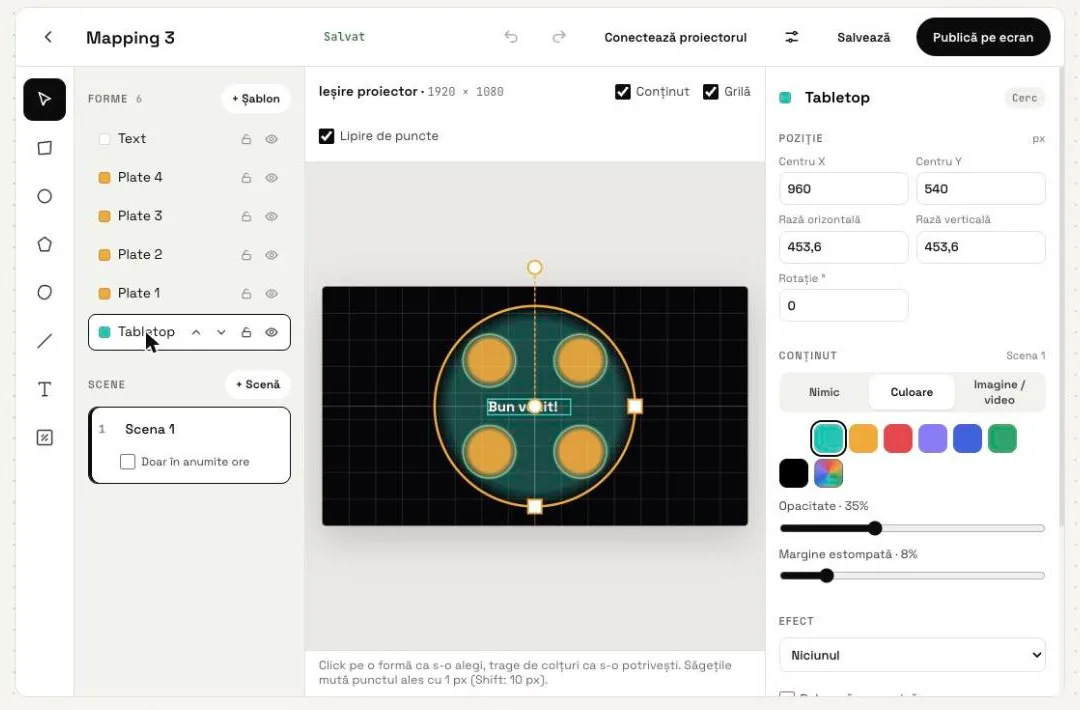Lock the Tabletop shape
1080x710 pixels.
(x=246, y=333)
